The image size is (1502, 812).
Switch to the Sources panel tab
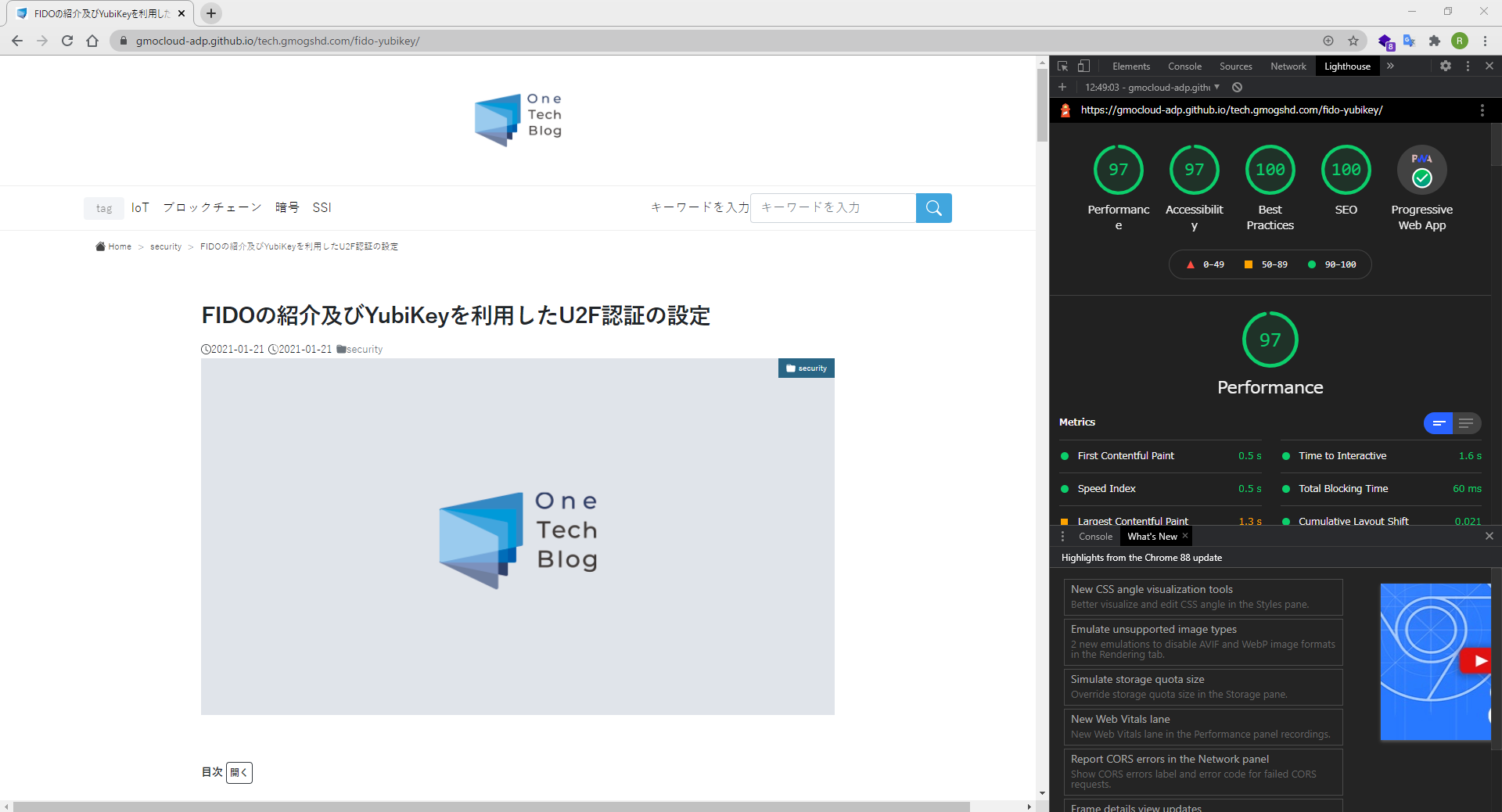coord(1235,66)
